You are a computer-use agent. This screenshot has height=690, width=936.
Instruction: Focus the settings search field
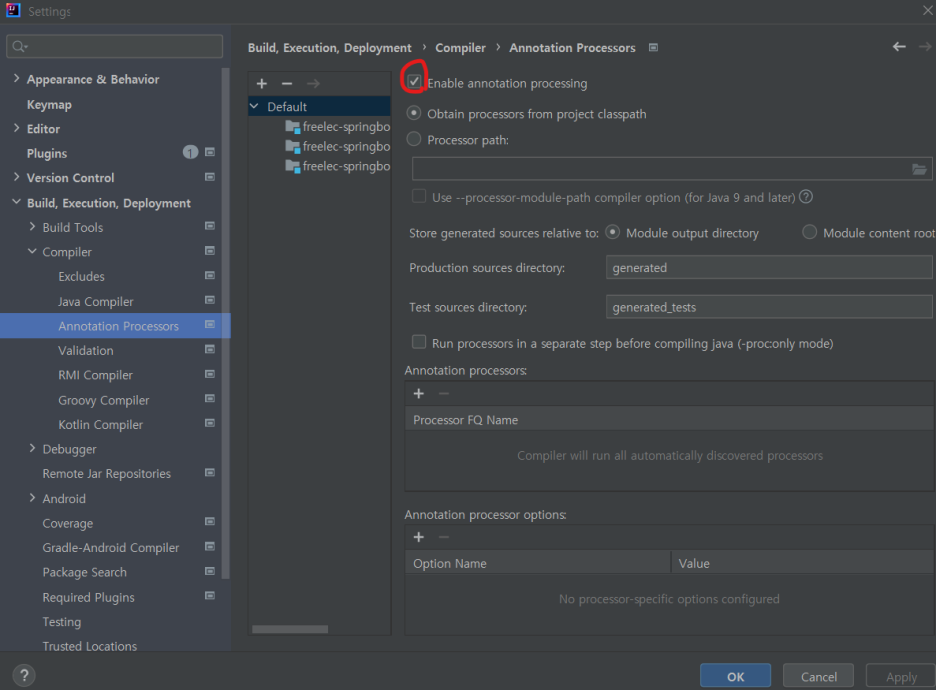(x=115, y=47)
